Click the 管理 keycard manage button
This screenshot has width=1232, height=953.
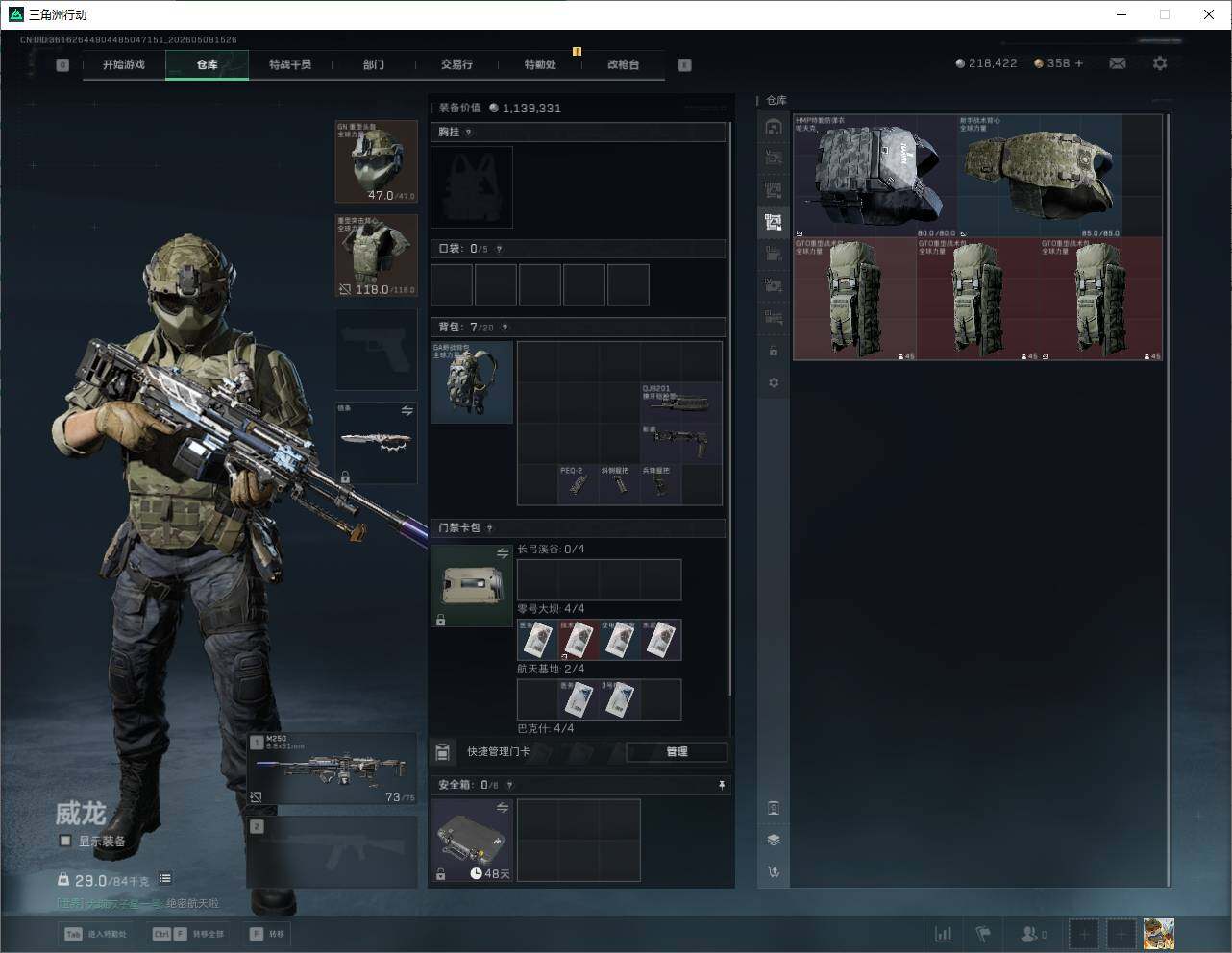[x=677, y=751]
